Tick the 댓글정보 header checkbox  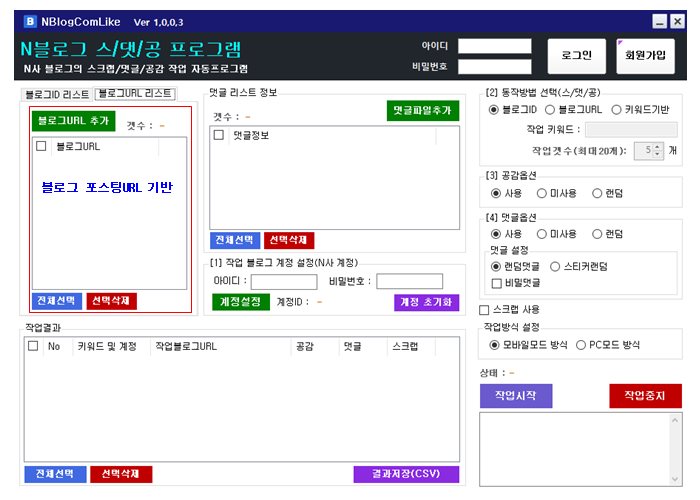[219, 135]
